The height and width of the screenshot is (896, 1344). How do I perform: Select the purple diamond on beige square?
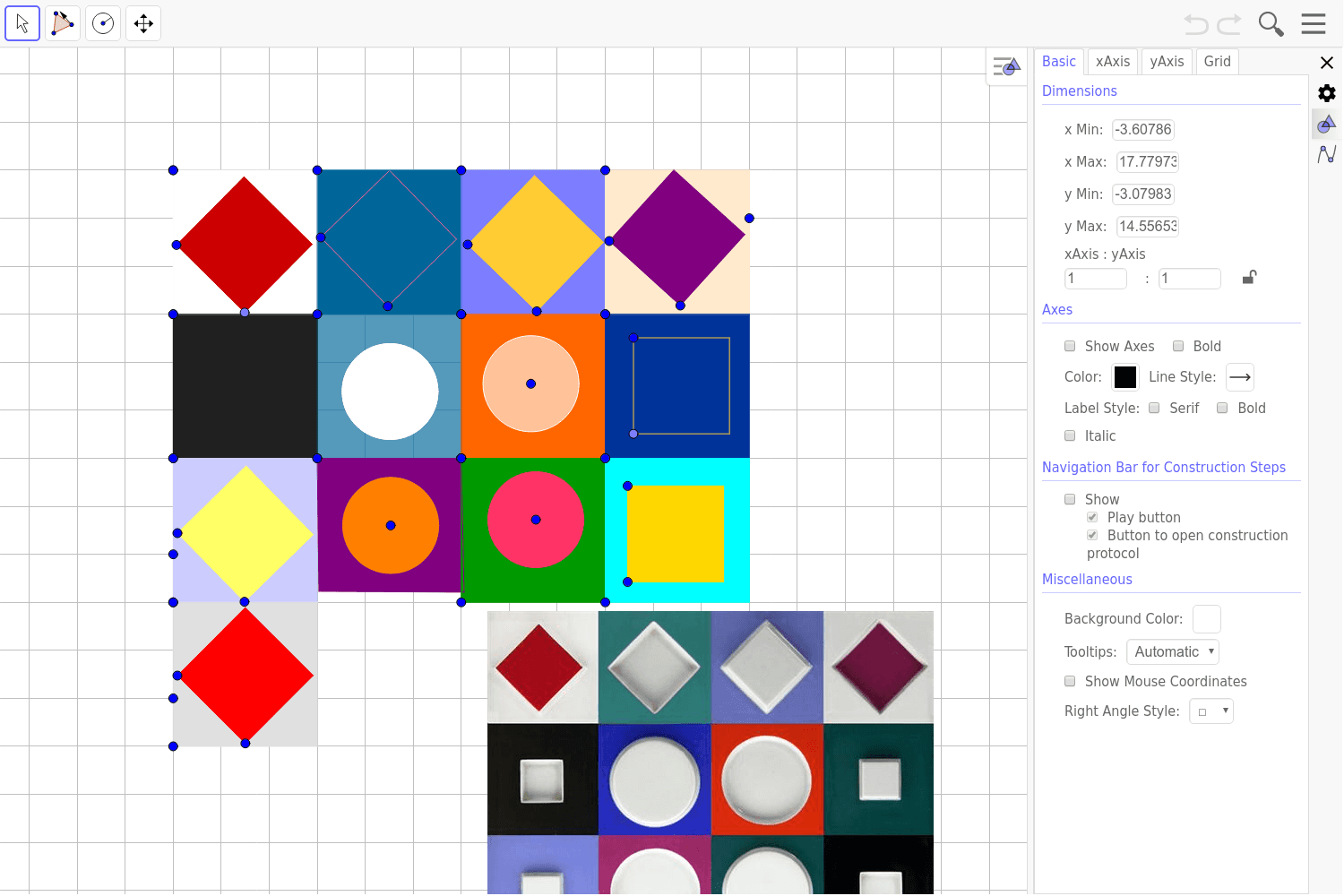tap(677, 237)
